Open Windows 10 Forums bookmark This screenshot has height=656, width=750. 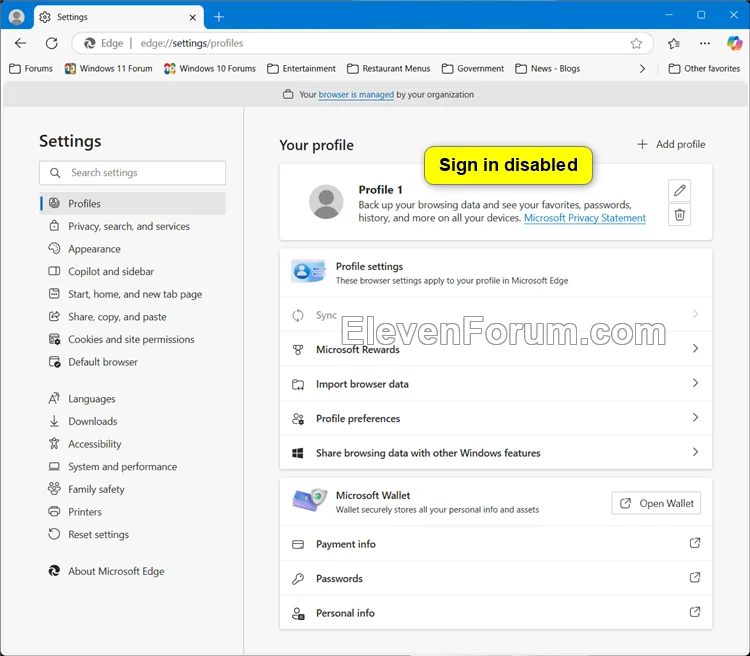(x=210, y=69)
